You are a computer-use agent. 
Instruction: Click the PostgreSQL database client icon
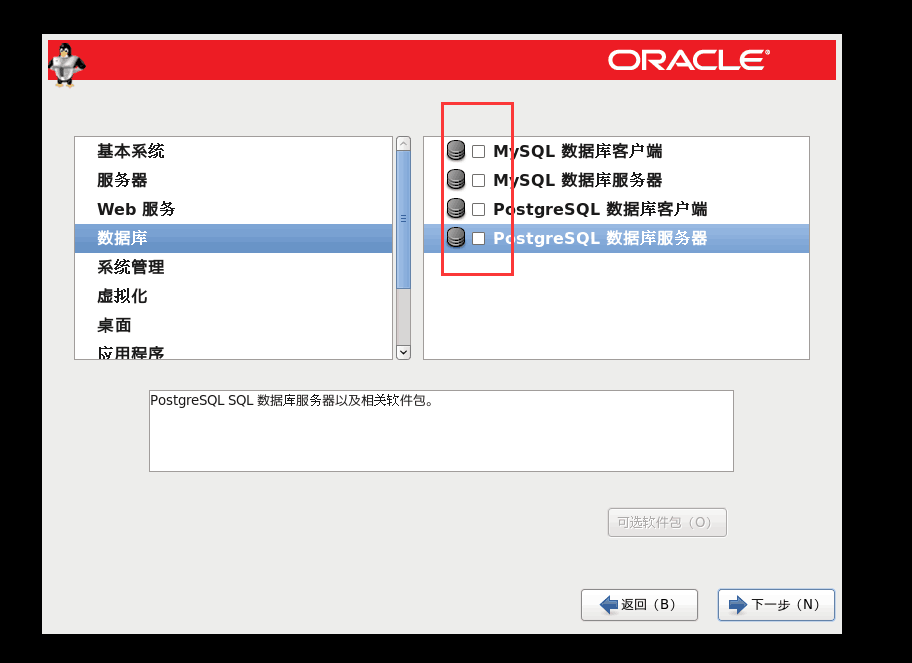click(x=456, y=209)
